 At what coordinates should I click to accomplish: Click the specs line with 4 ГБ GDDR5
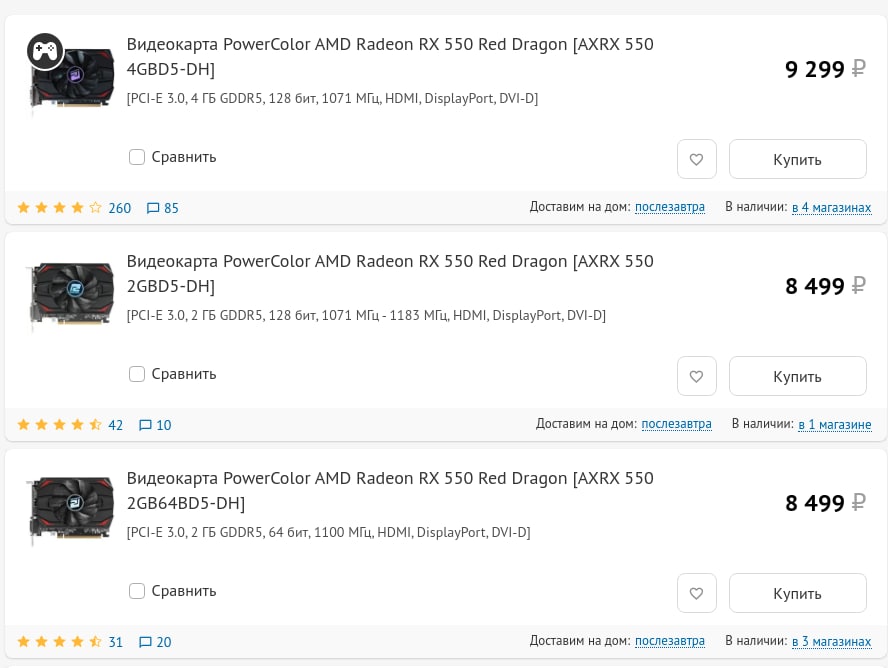[332, 99]
